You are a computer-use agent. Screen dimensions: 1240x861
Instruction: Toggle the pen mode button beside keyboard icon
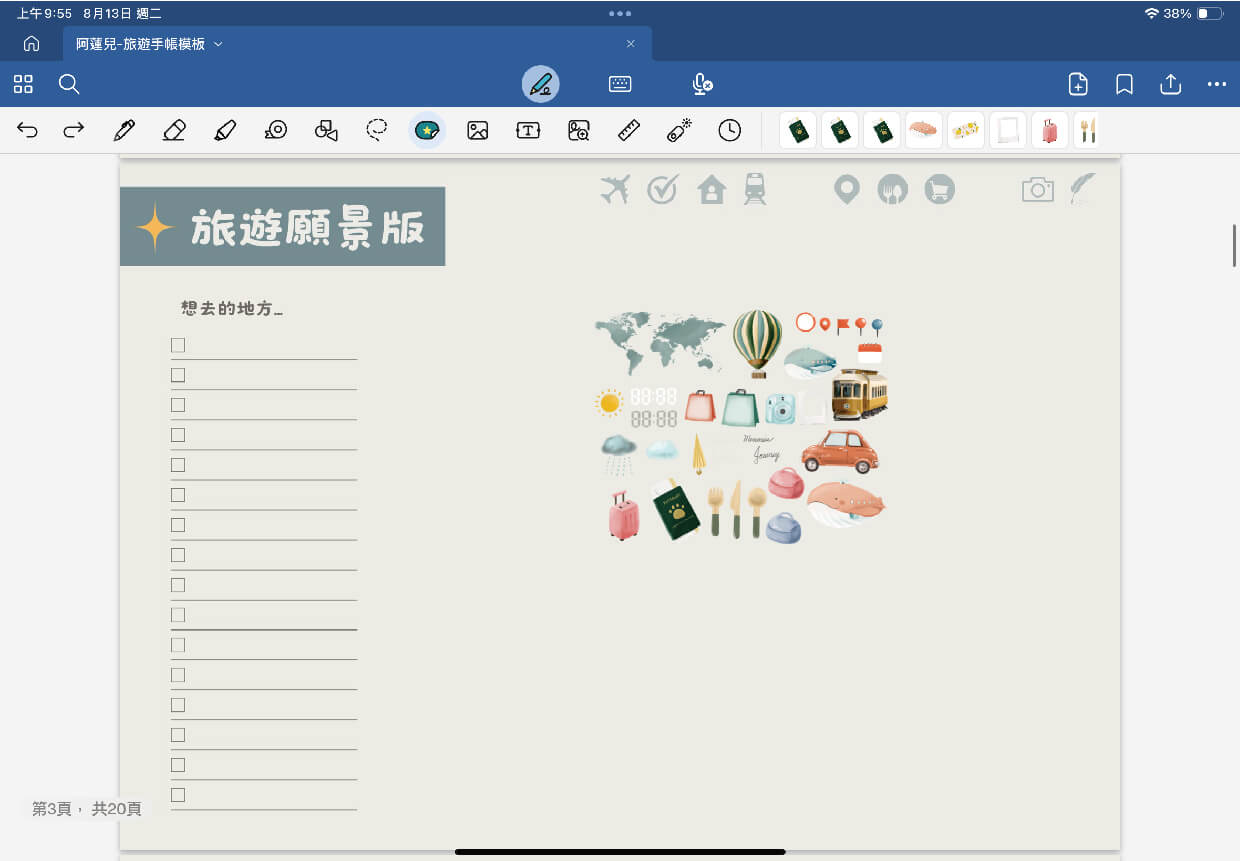(540, 84)
